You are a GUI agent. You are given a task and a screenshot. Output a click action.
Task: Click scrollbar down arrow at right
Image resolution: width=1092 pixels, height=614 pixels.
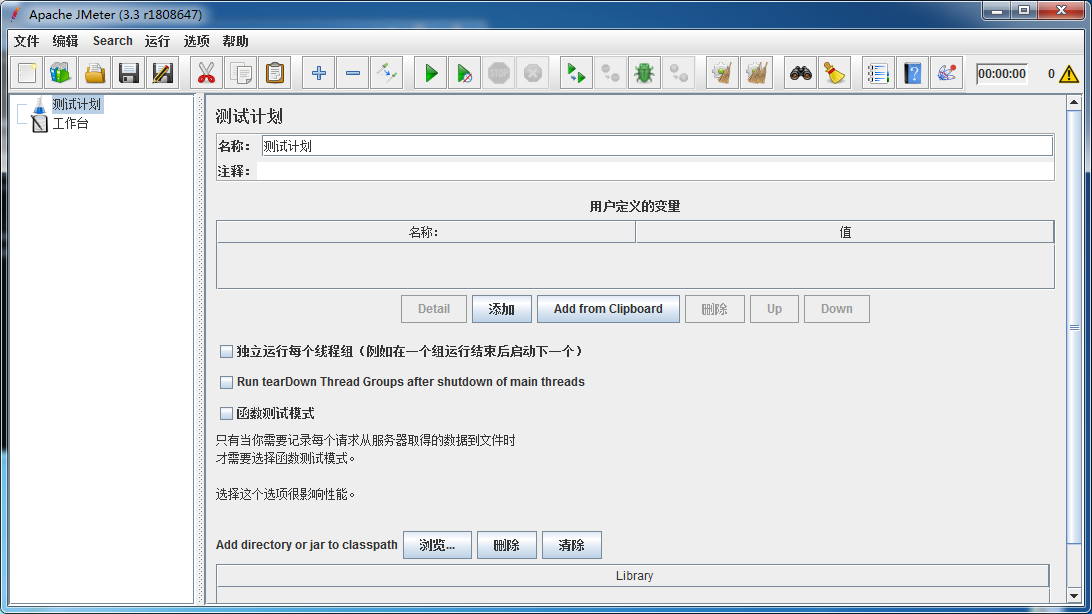tap(1074, 596)
